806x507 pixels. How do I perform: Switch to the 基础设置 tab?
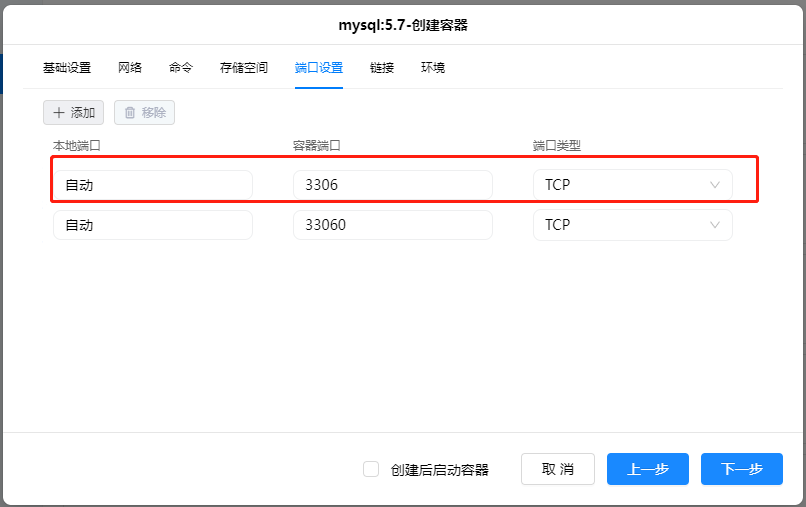click(x=67, y=68)
